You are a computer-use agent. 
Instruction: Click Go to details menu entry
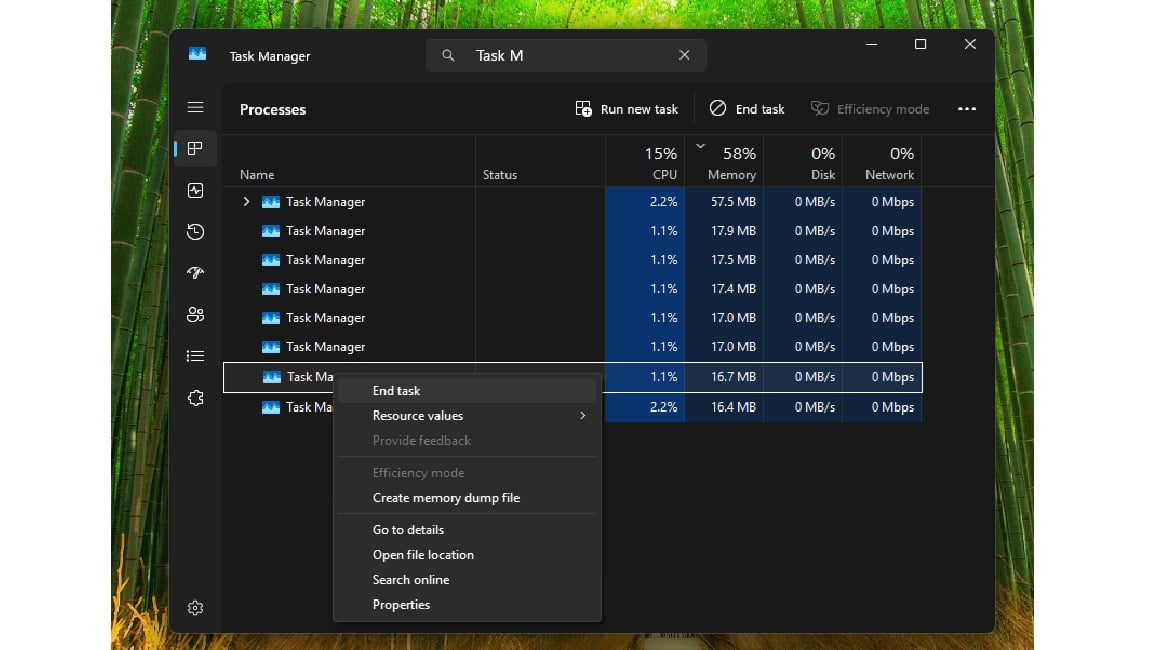tap(408, 530)
